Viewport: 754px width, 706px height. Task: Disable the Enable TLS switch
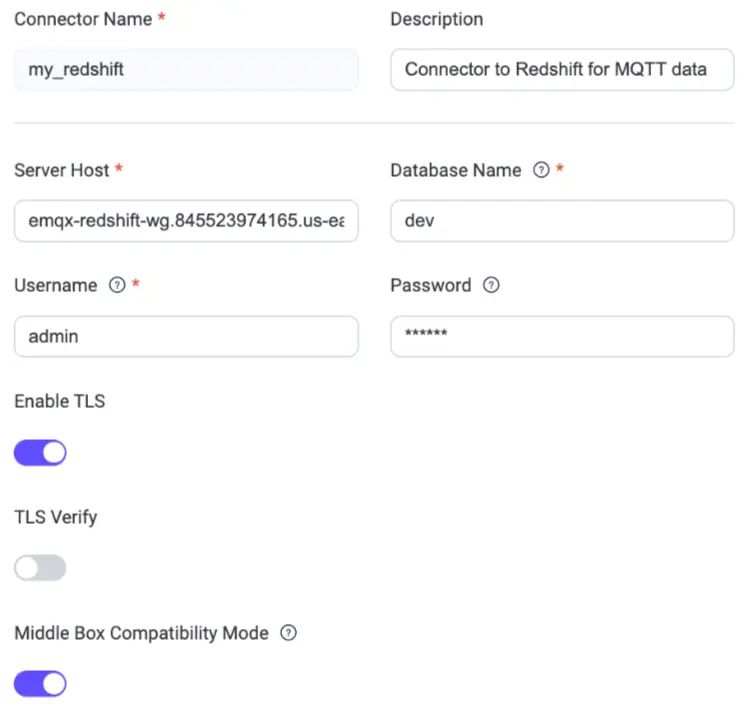point(40,453)
